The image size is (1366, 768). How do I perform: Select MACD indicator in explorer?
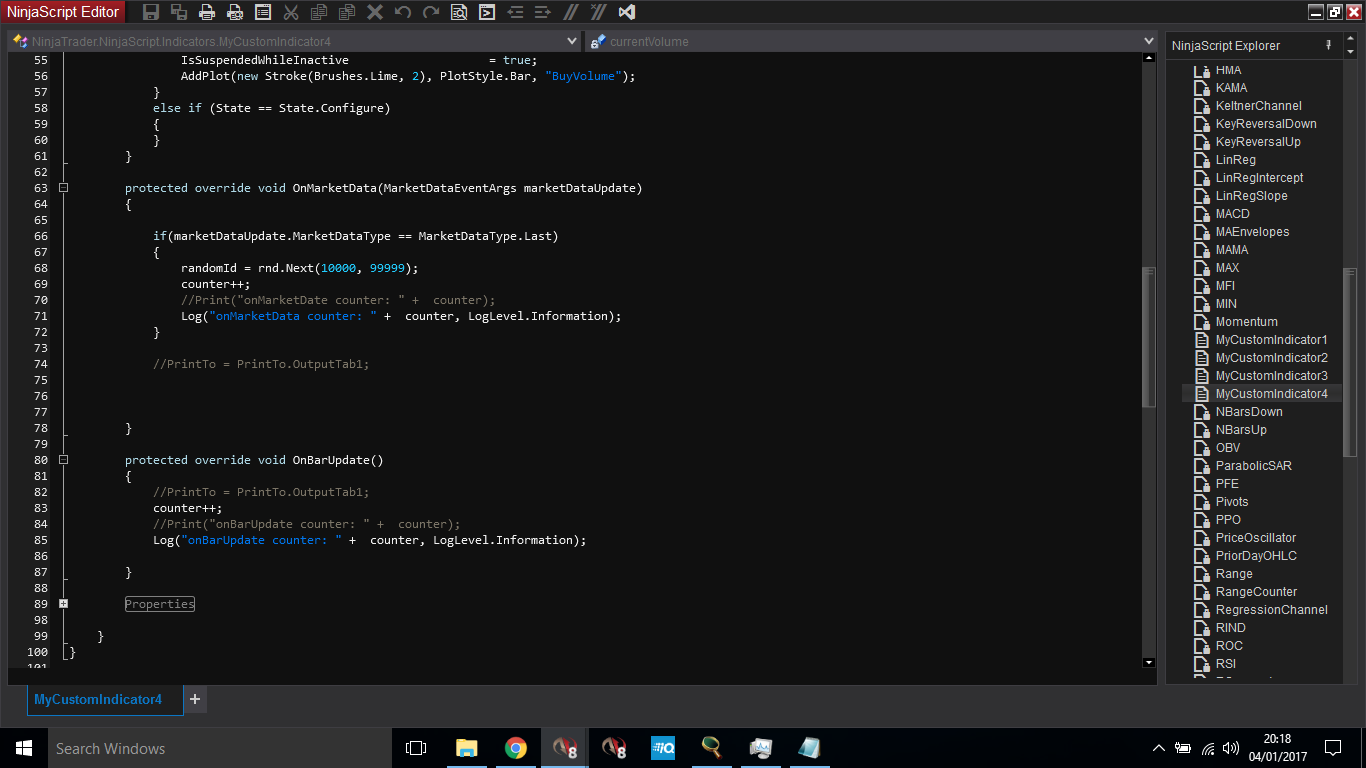pos(1232,214)
